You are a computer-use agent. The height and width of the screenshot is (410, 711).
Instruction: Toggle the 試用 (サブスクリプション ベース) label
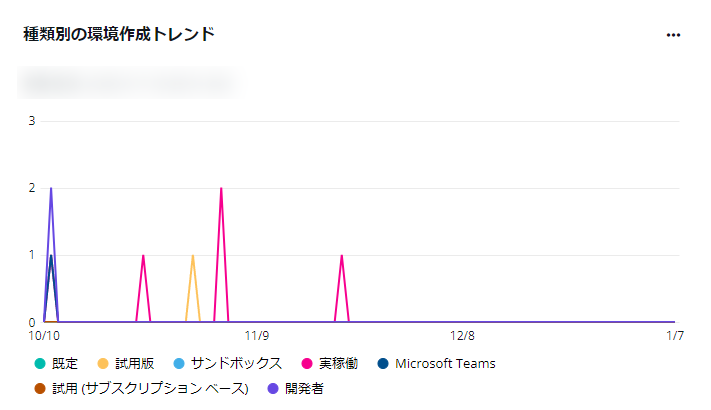pyautogui.click(x=150, y=388)
